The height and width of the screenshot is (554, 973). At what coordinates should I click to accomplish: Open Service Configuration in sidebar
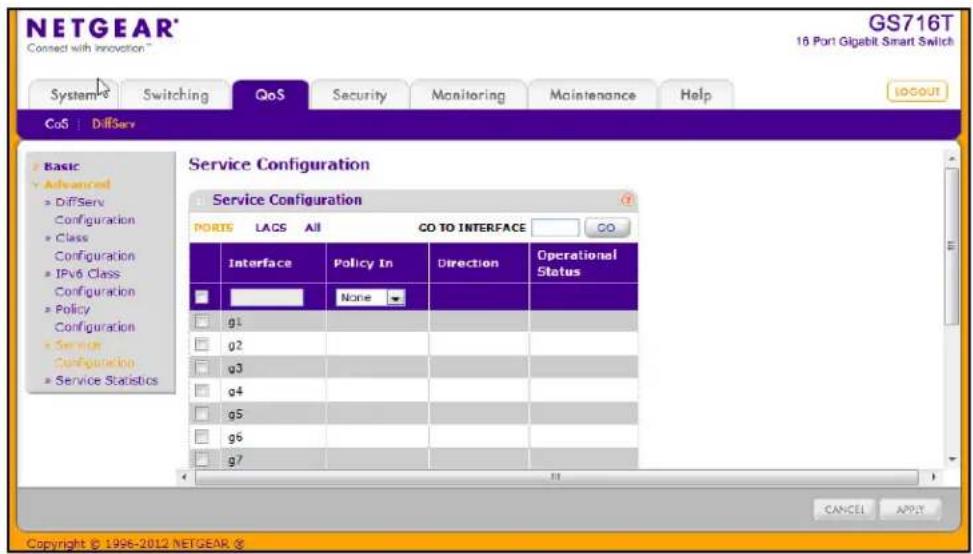[94, 353]
